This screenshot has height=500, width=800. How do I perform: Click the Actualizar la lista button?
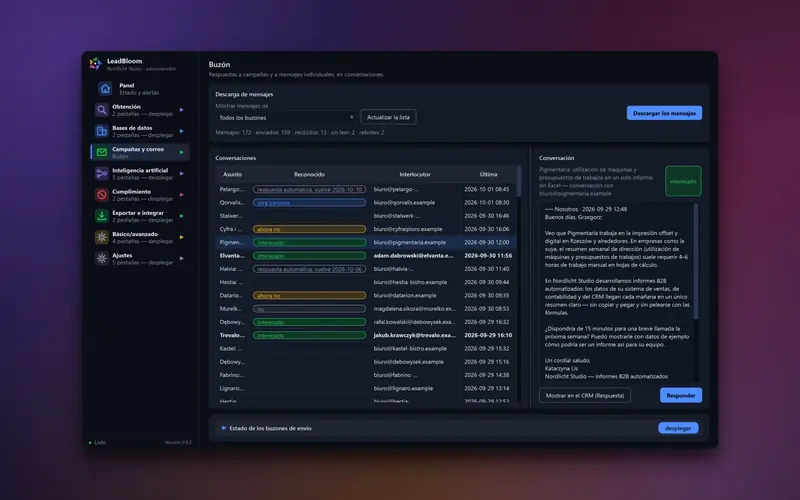pos(388,117)
